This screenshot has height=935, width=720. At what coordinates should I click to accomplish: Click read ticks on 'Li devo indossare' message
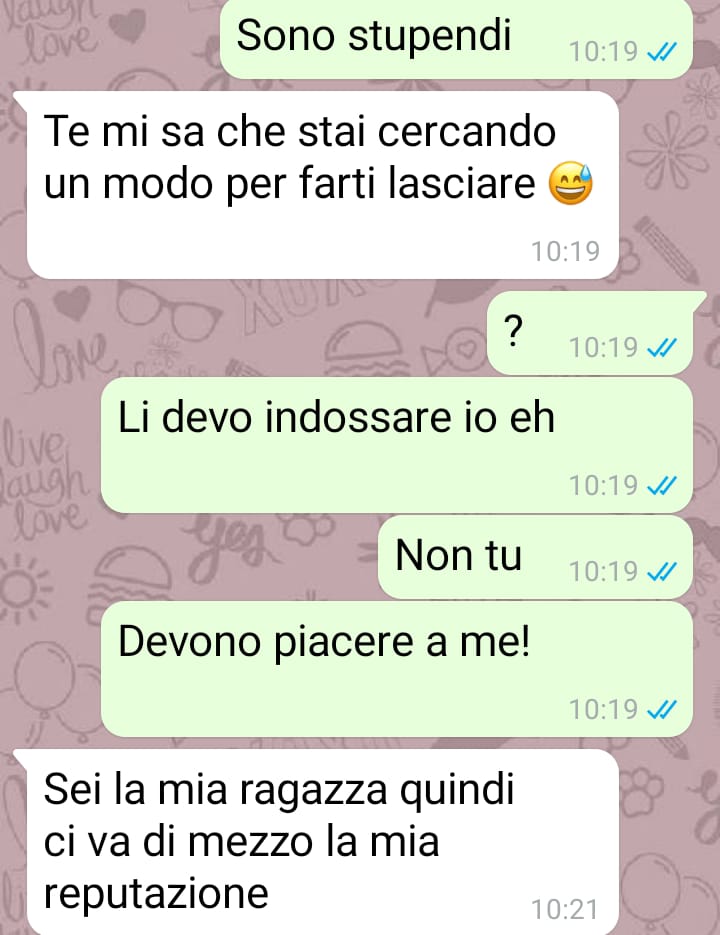click(662, 485)
